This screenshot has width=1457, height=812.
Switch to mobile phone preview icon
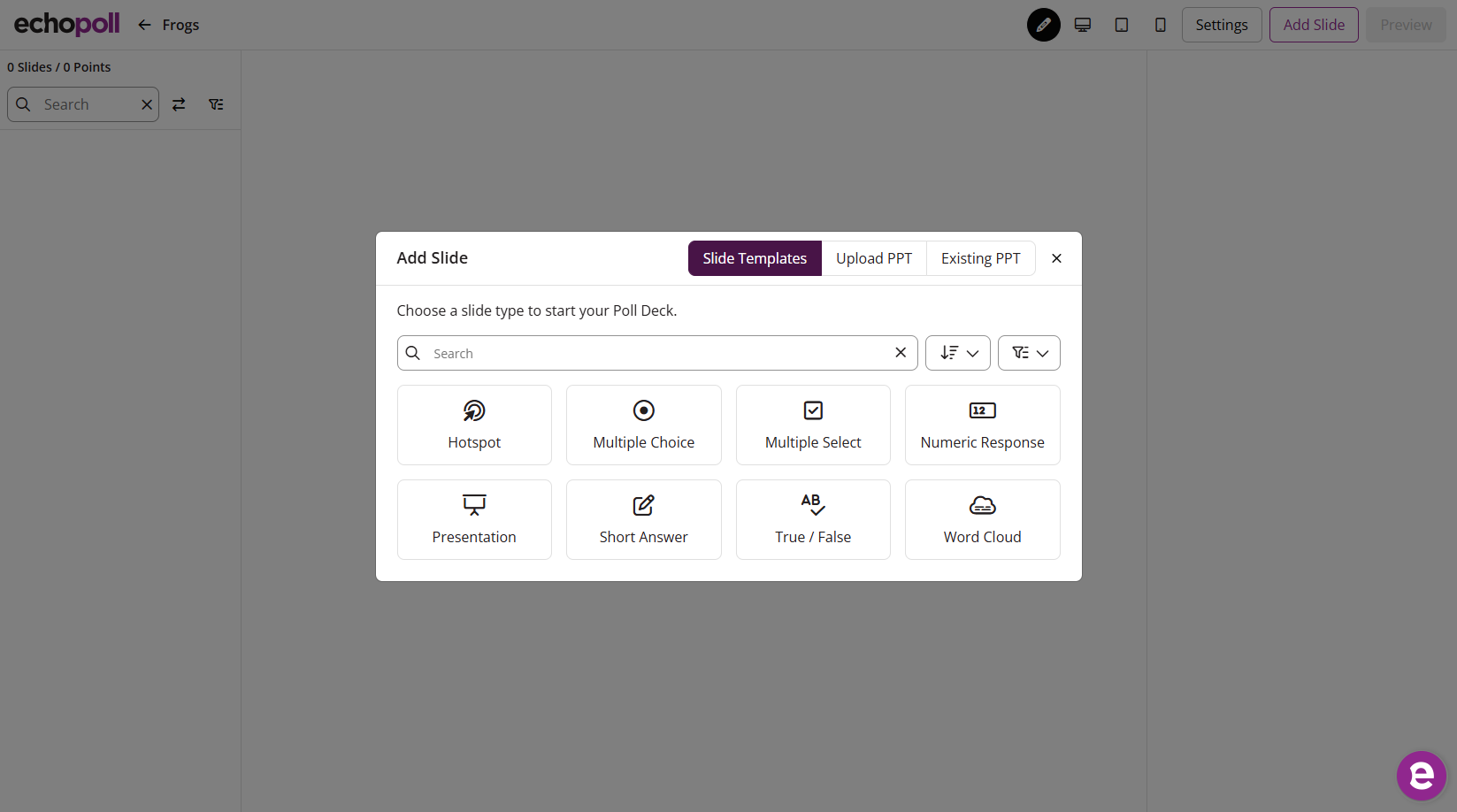[x=1160, y=25]
